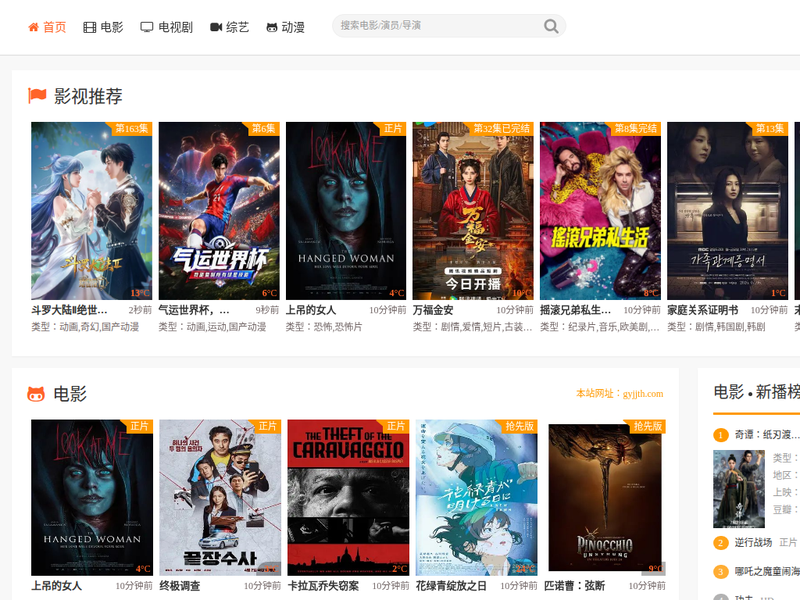Click the 电影·新播榜 heading

757,392
